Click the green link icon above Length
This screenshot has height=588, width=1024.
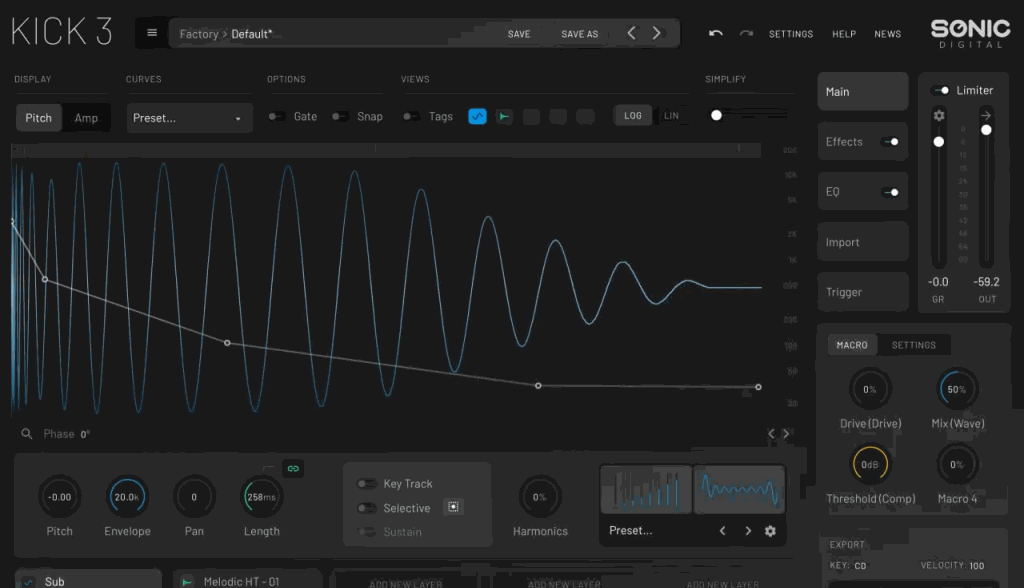coord(293,468)
